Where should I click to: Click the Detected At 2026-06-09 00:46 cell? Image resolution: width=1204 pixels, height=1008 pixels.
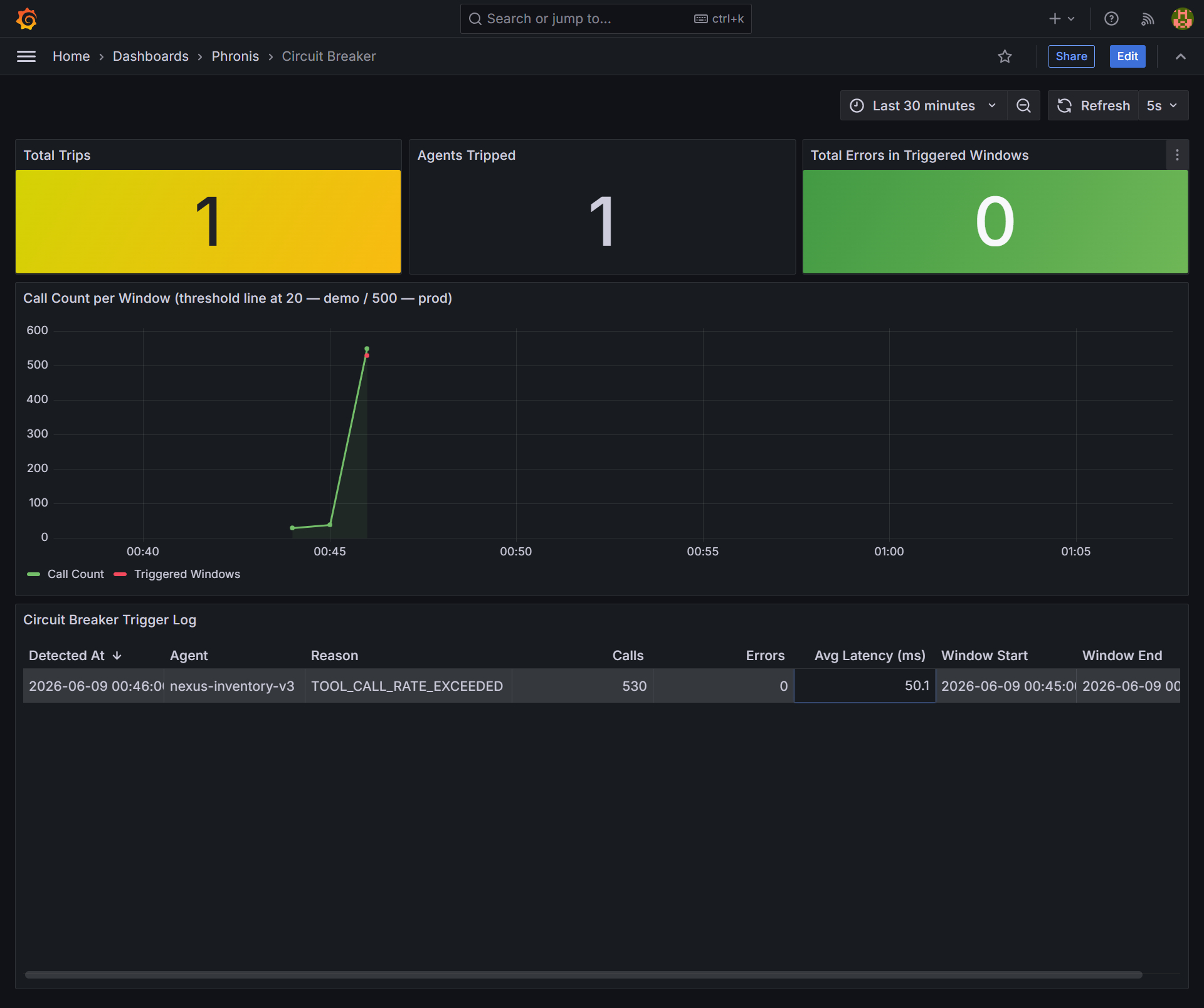[93, 686]
